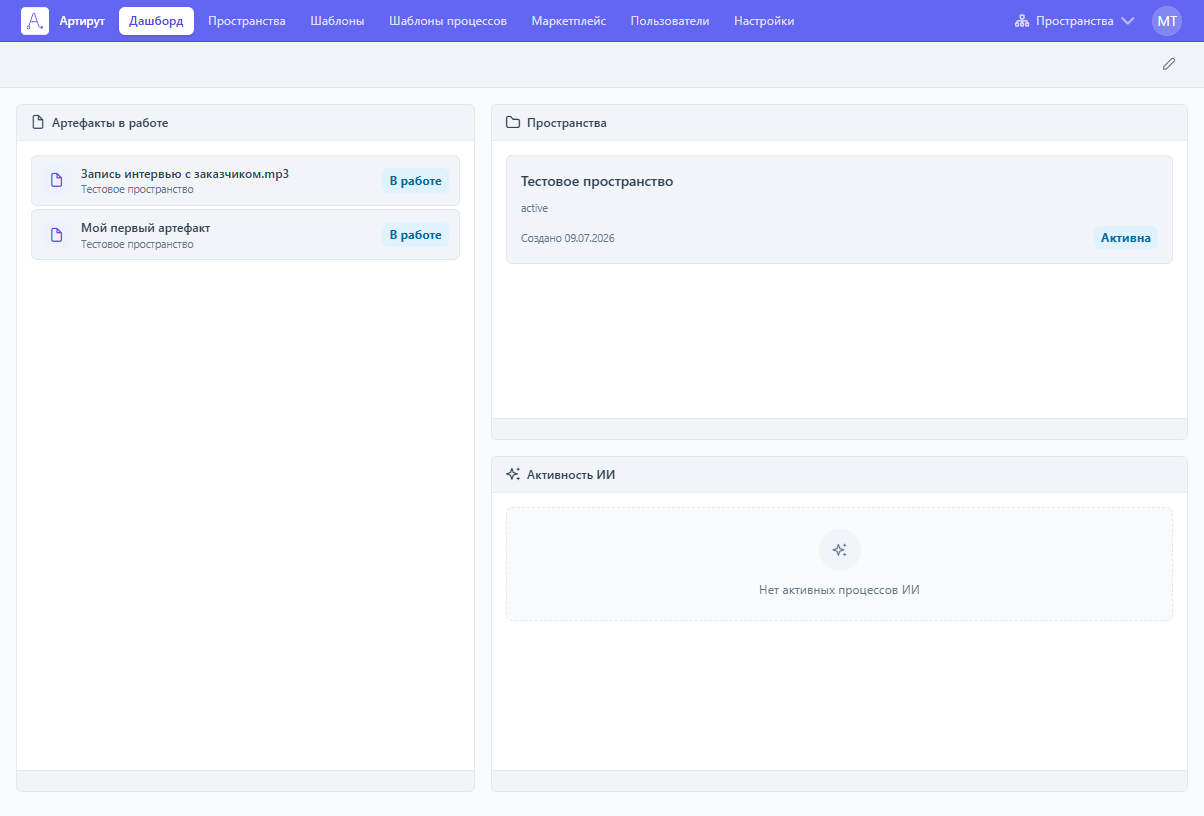
Task: Click the Создано 09.07.2026 text
Action: tap(568, 238)
